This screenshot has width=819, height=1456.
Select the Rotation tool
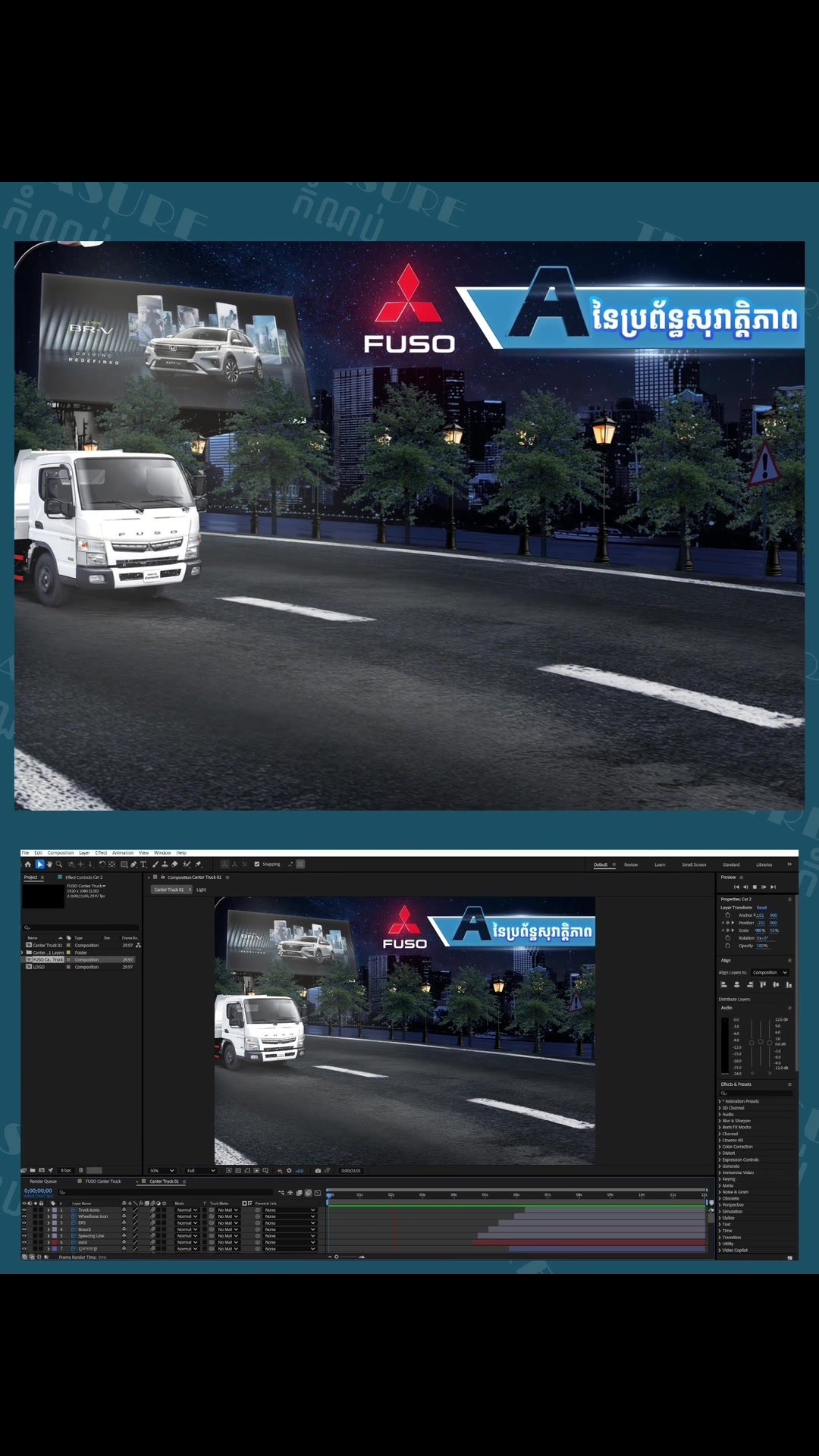pyautogui.click(x=102, y=864)
